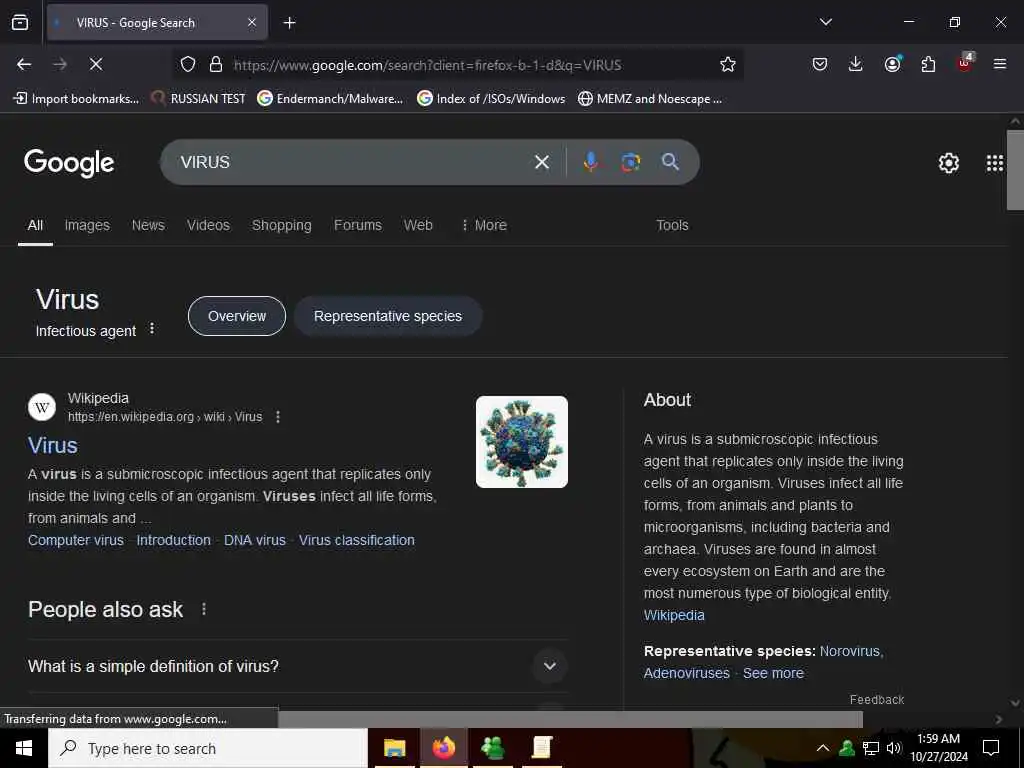This screenshot has height=768, width=1024.
Task: Stop loading the page
Action: pyautogui.click(x=95, y=64)
